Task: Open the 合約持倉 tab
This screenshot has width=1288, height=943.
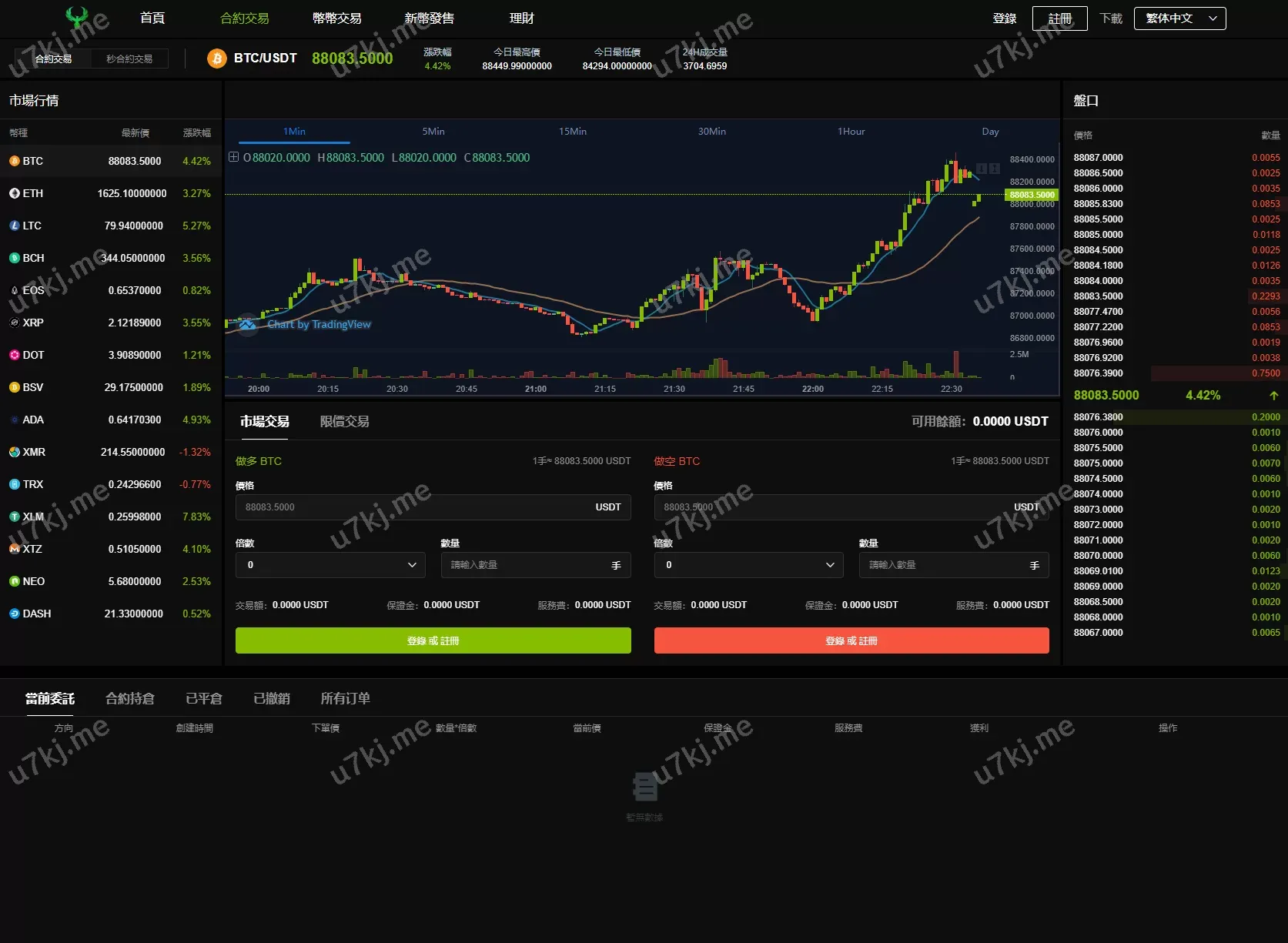Action: pyautogui.click(x=130, y=698)
